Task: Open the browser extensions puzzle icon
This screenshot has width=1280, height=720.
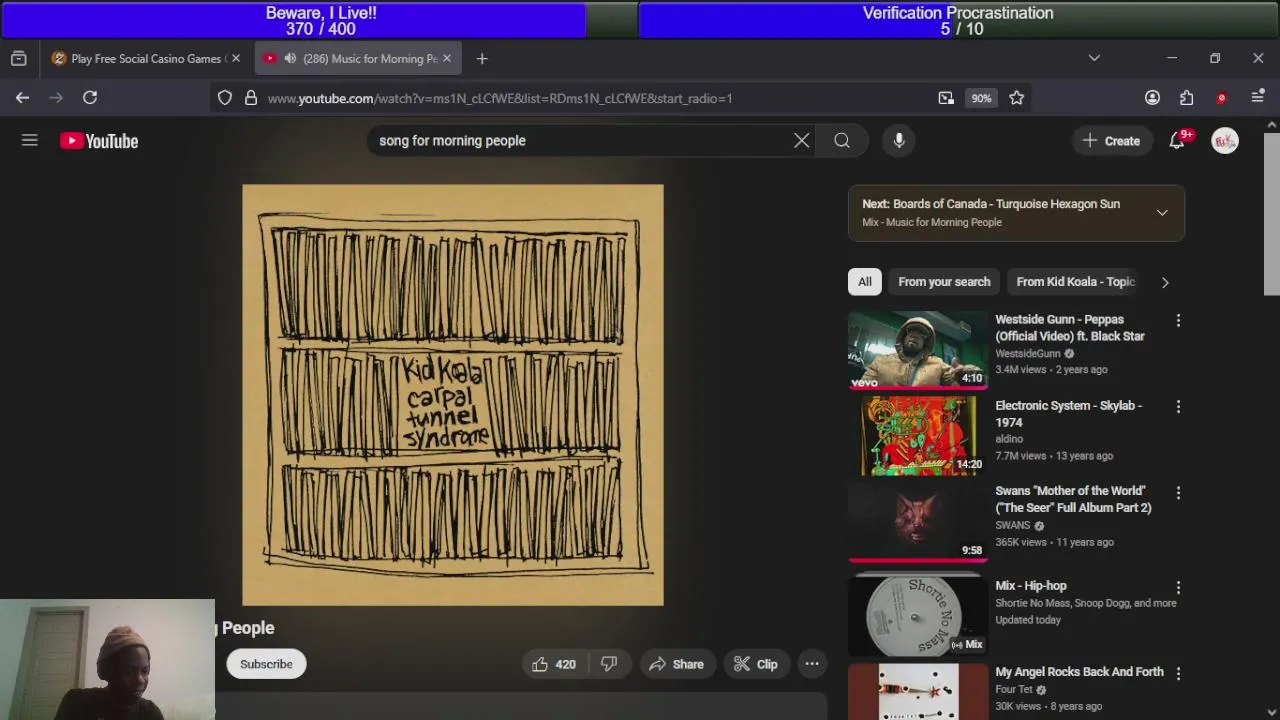Action: (1186, 98)
